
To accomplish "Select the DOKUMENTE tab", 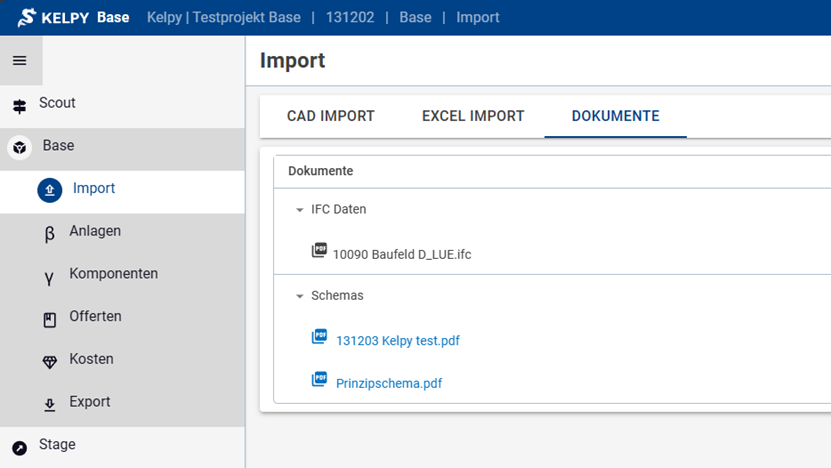I will [615, 116].
